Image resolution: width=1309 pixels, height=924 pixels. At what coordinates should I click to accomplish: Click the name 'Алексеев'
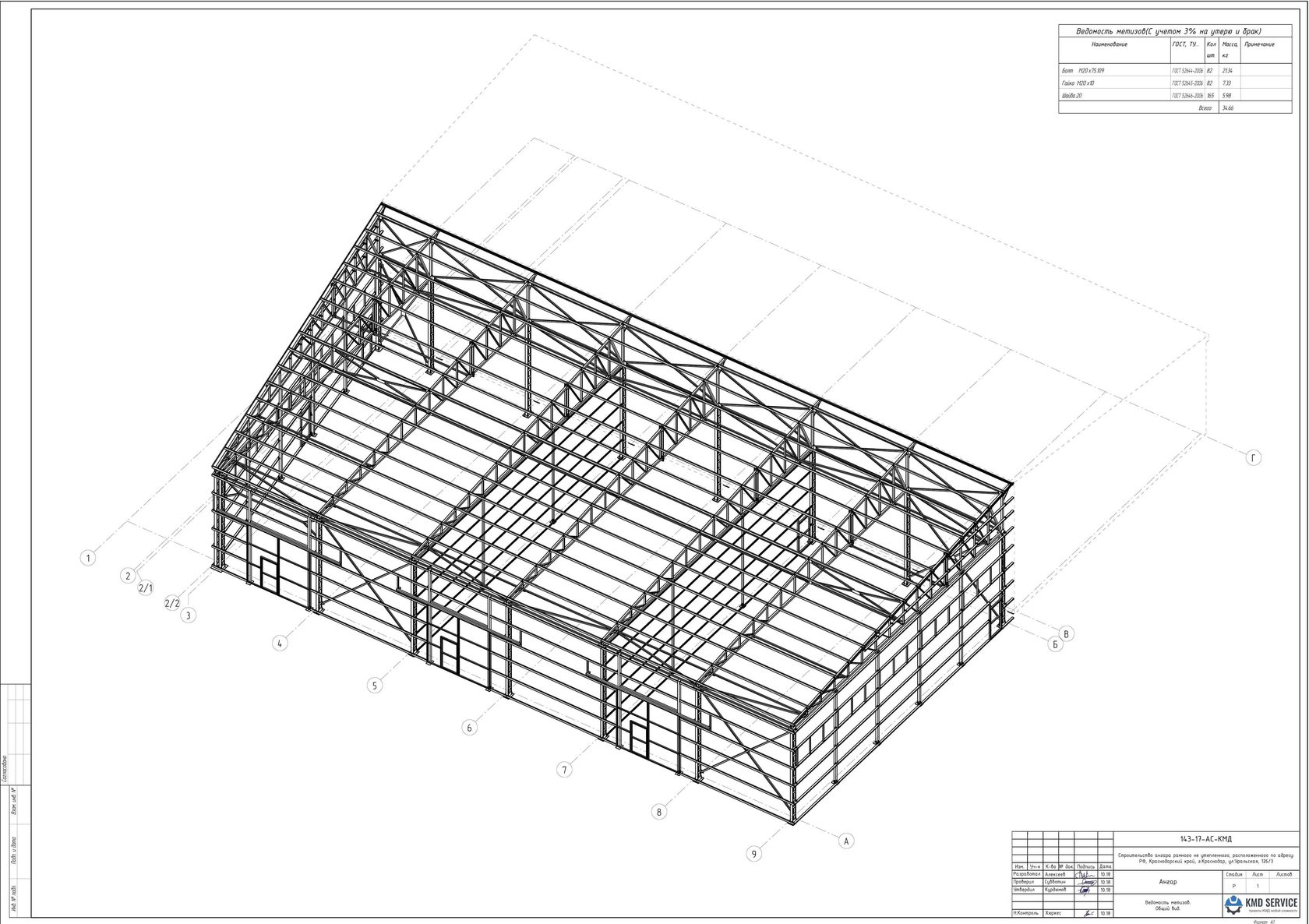click(x=1057, y=874)
